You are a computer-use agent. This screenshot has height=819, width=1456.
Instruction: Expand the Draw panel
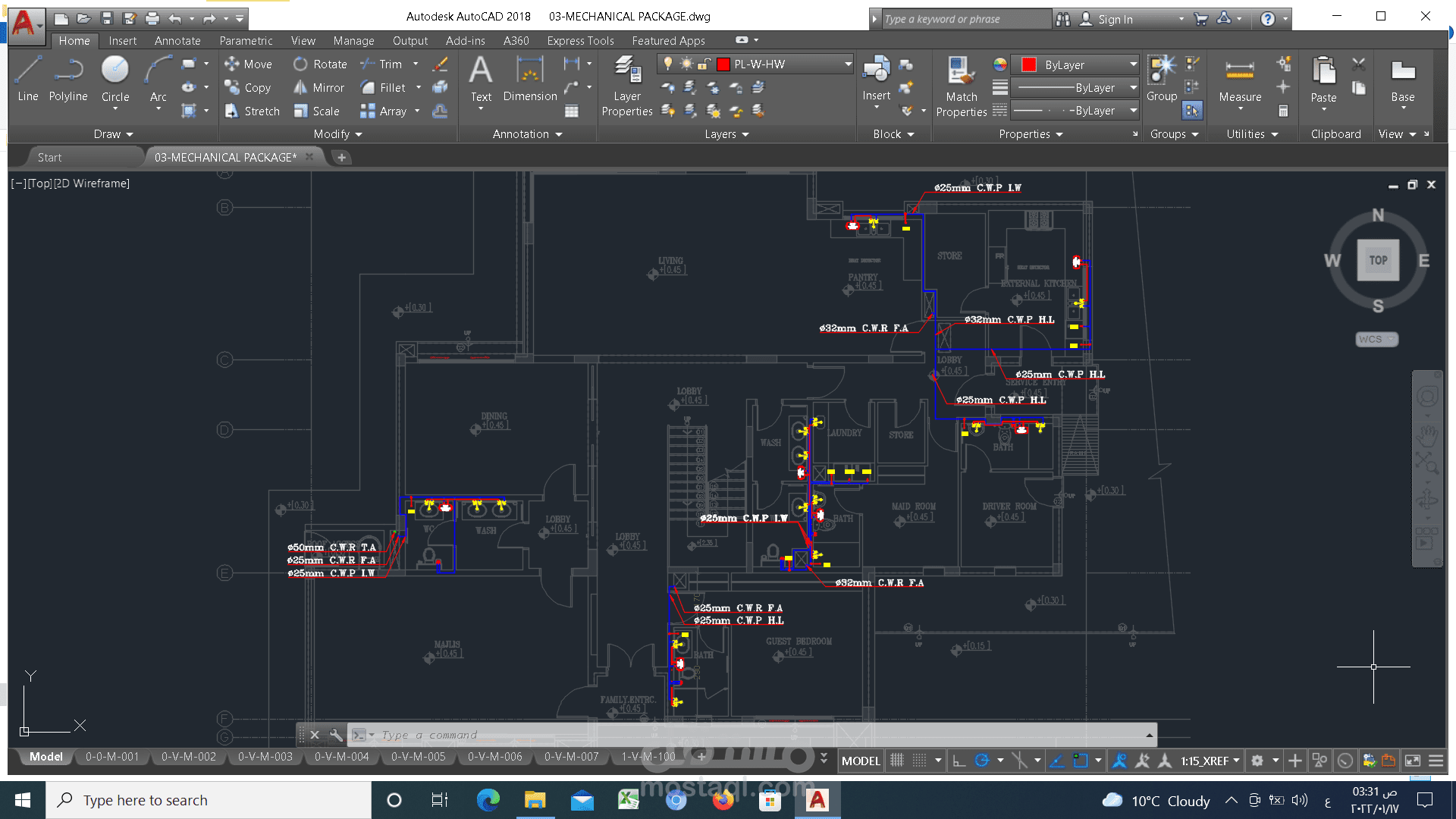point(113,134)
